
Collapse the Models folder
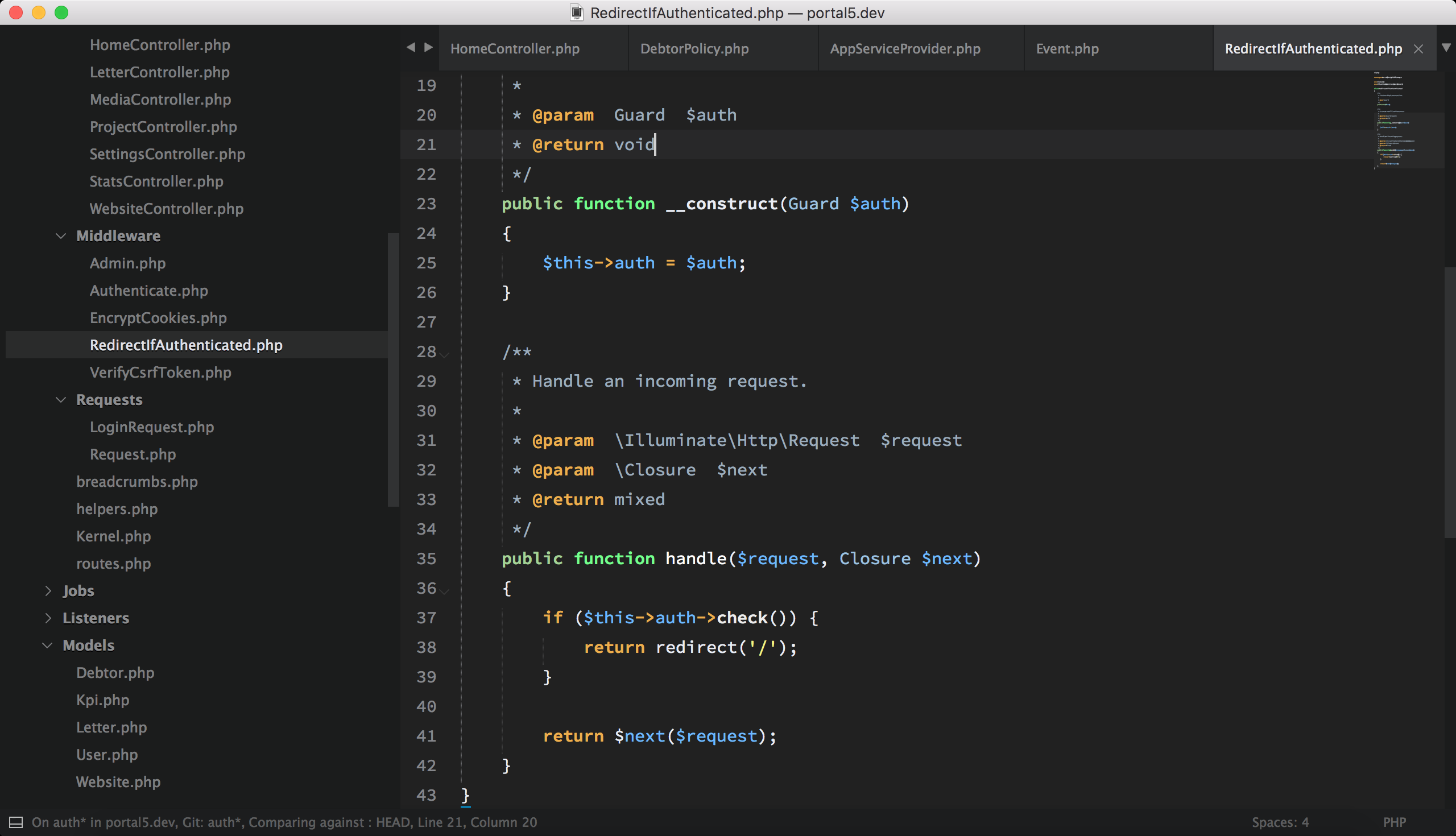pos(48,645)
